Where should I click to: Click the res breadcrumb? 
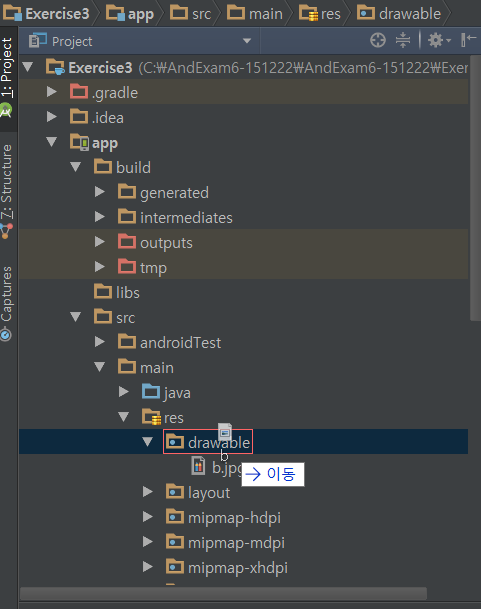(320, 14)
